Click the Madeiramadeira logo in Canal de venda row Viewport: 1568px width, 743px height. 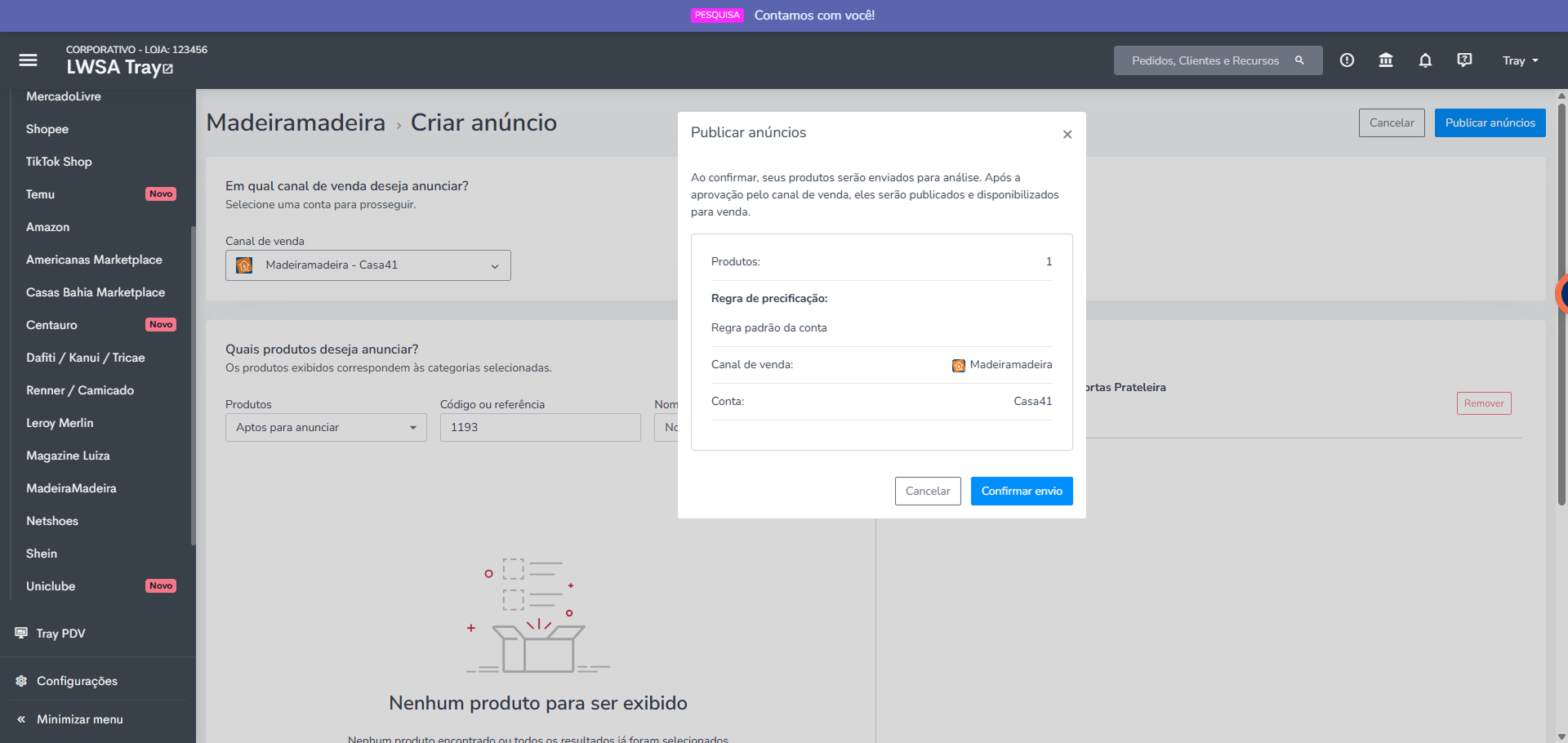click(x=959, y=365)
